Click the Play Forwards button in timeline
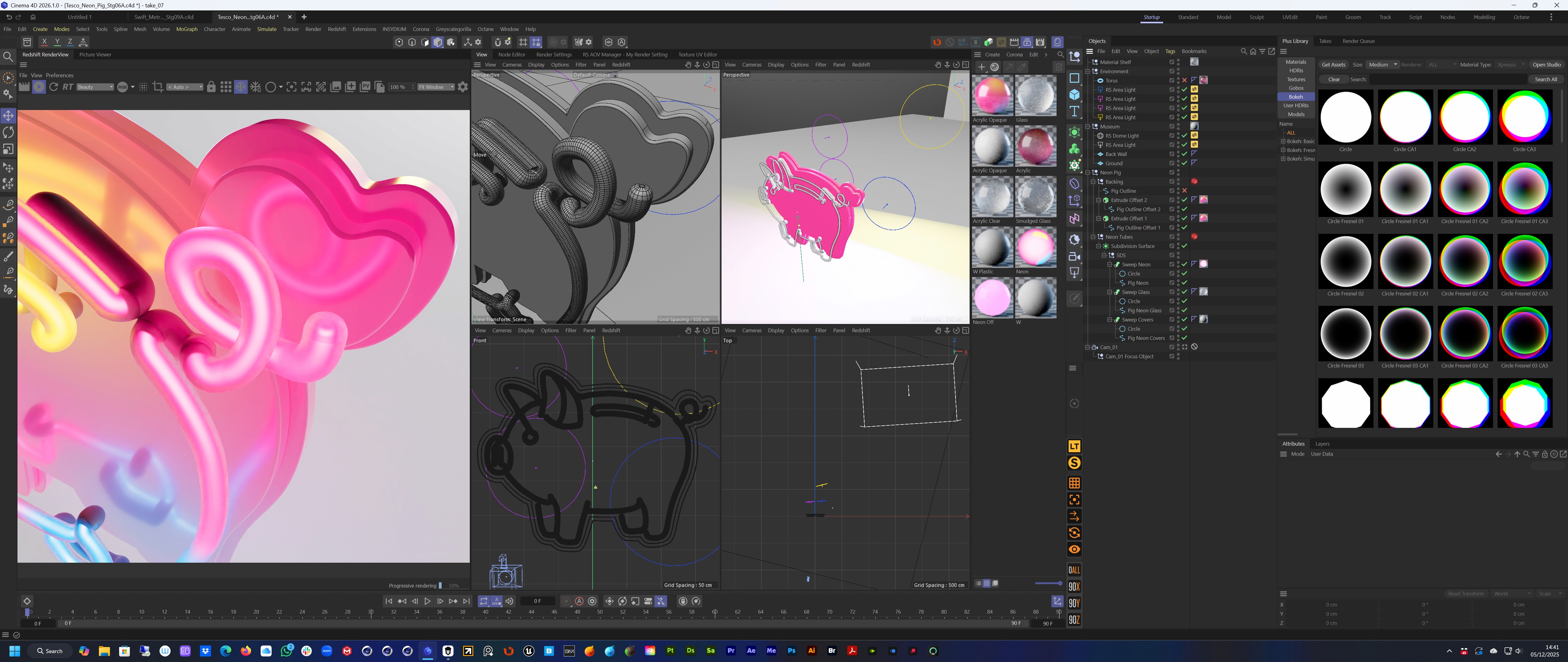 coord(427,601)
